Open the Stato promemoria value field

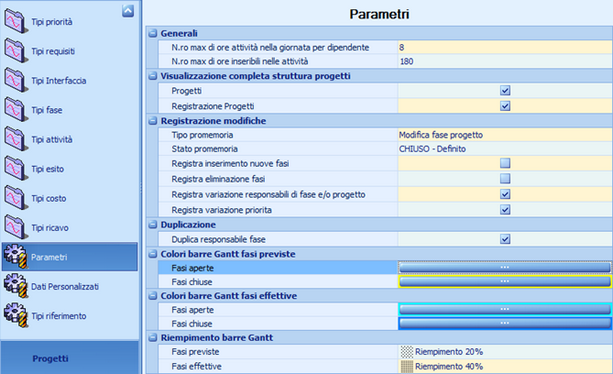pos(505,149)
